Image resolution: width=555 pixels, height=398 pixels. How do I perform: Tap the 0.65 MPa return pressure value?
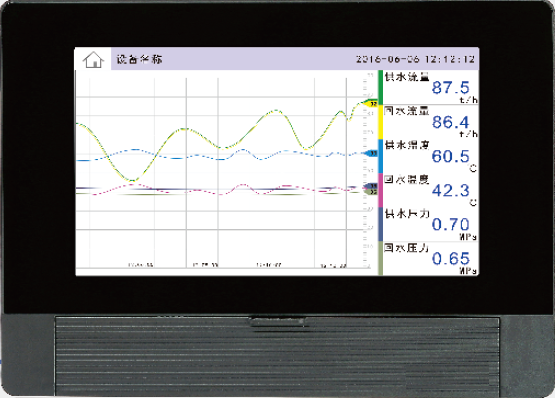click(450, 259)
